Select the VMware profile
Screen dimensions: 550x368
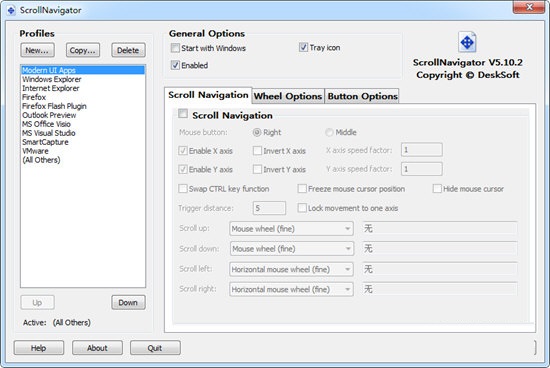tap(83, 151)
